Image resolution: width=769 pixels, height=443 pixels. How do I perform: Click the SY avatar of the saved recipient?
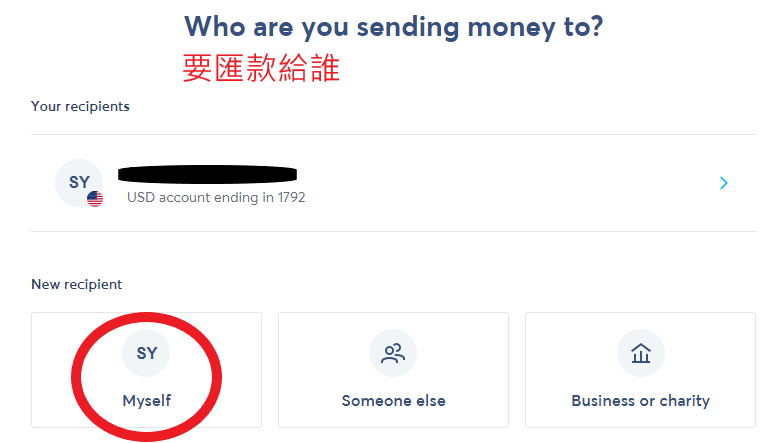(78, 182)
